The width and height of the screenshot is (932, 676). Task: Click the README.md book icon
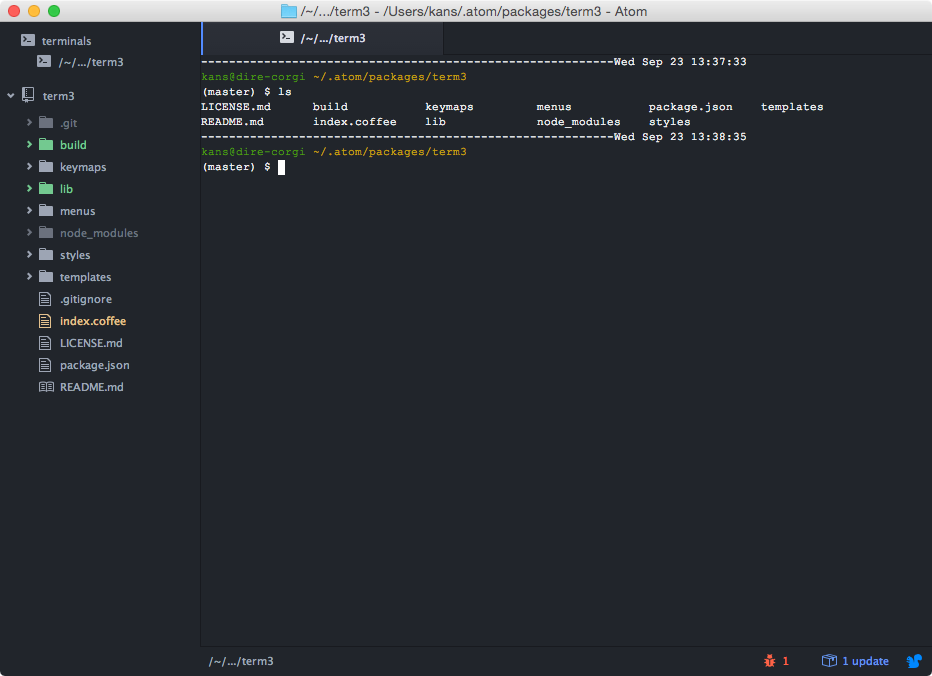[46, 387]
